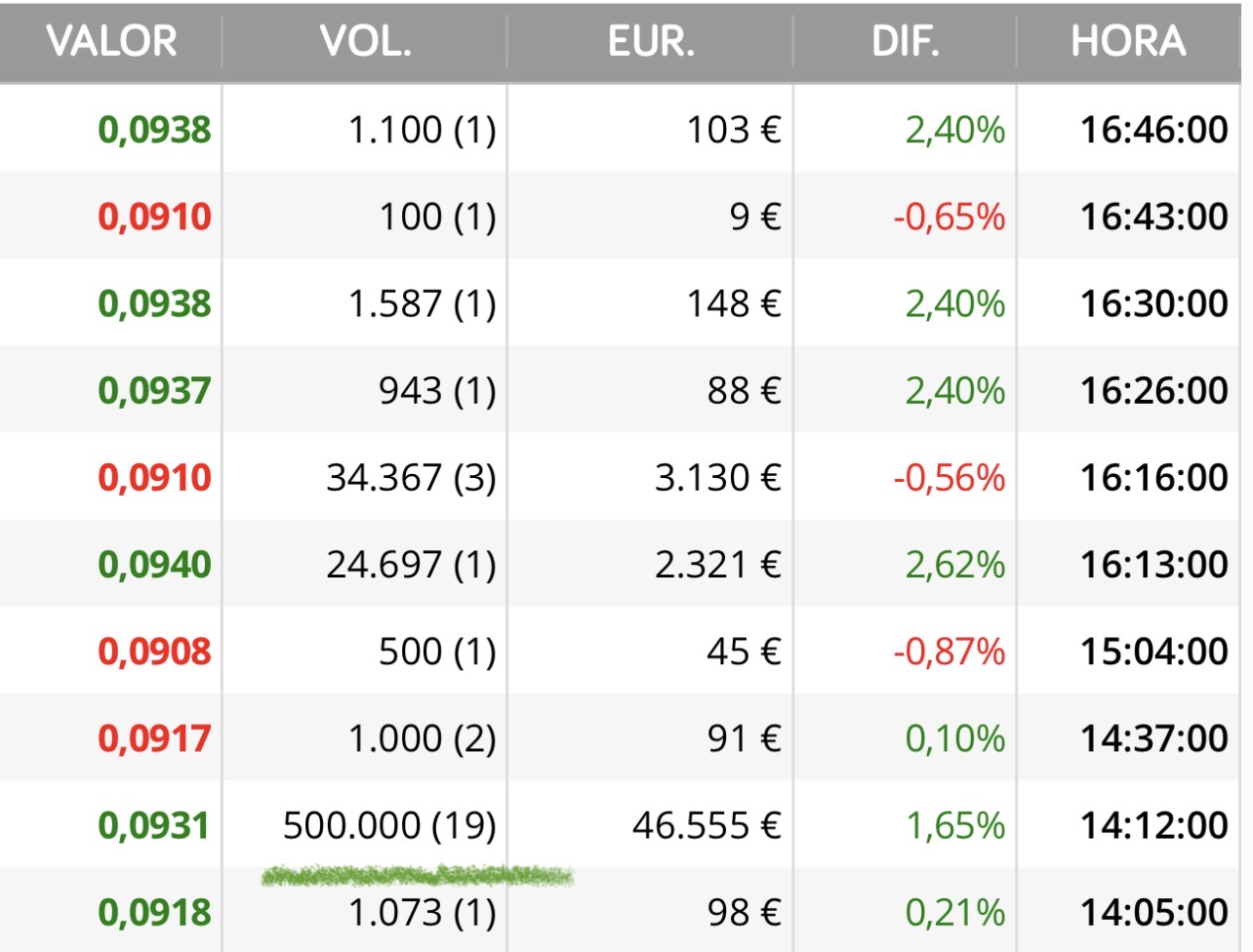1253x952 pixels.
Task: Select the 16:46:00 time entry
Action: click(x=1153, y=130)
